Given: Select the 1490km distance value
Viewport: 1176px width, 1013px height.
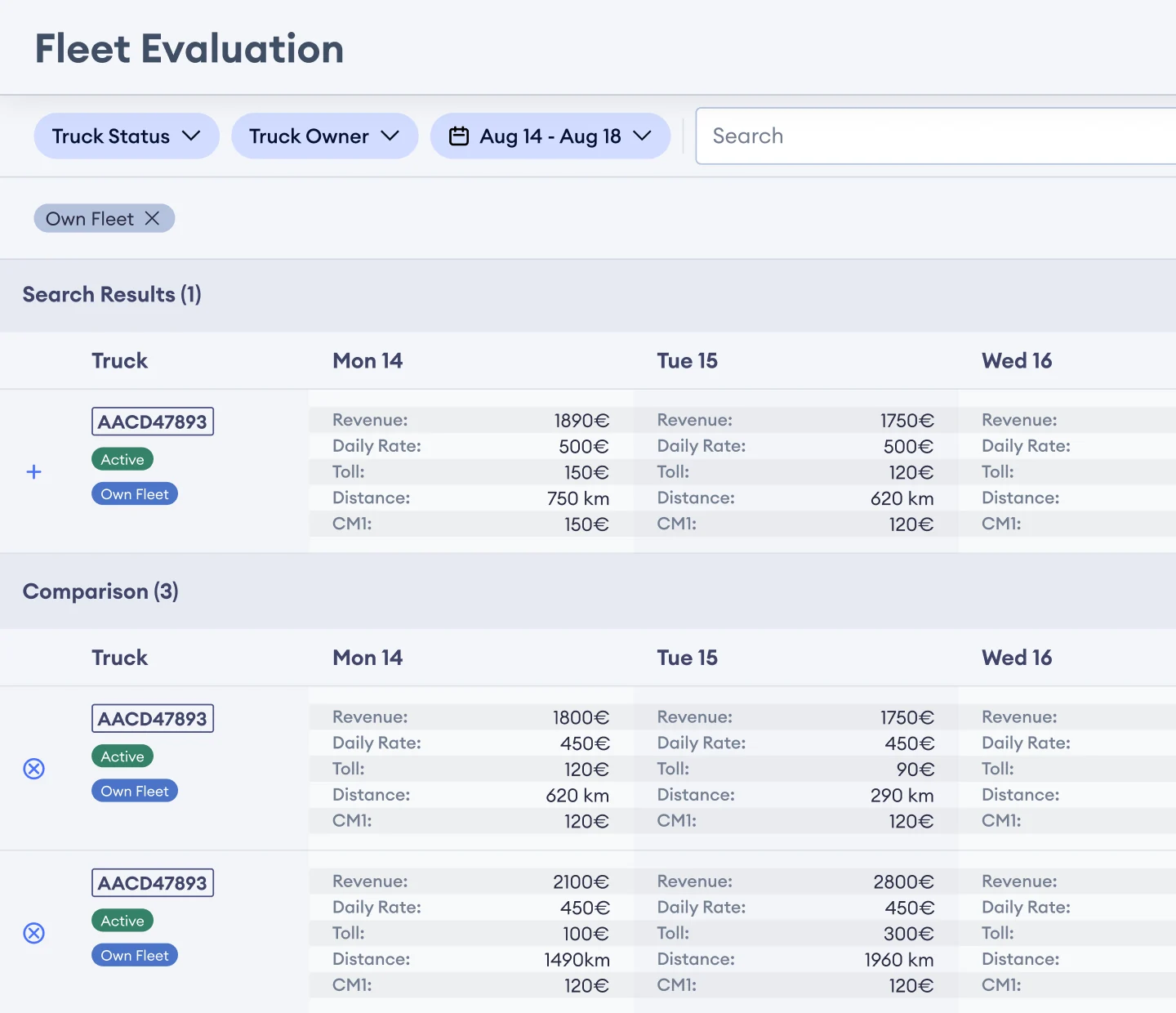Looking at the screenshot, I should [x=577, y=960].
